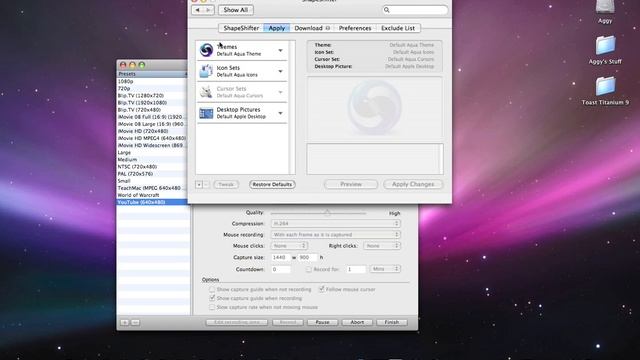Click the Record button

(288, 322)
